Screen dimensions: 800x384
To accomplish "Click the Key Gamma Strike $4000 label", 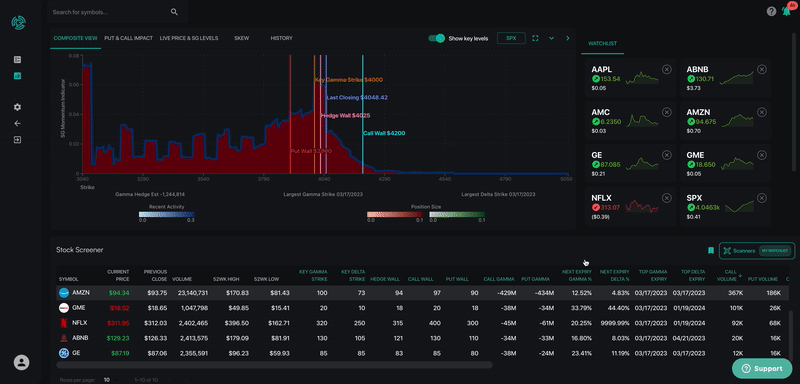I will (349, 80).
